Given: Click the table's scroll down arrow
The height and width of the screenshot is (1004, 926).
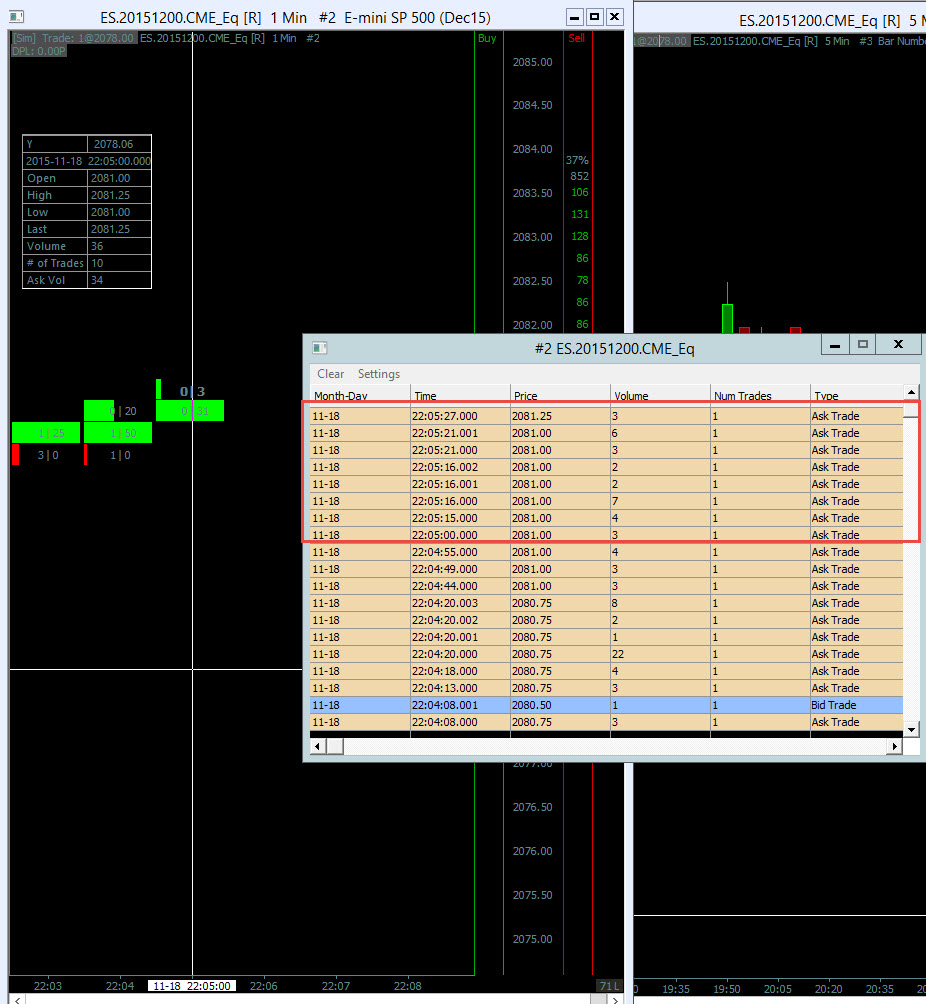Looking at the screenshot, I should pyautogui.click(x=911, y=729).
